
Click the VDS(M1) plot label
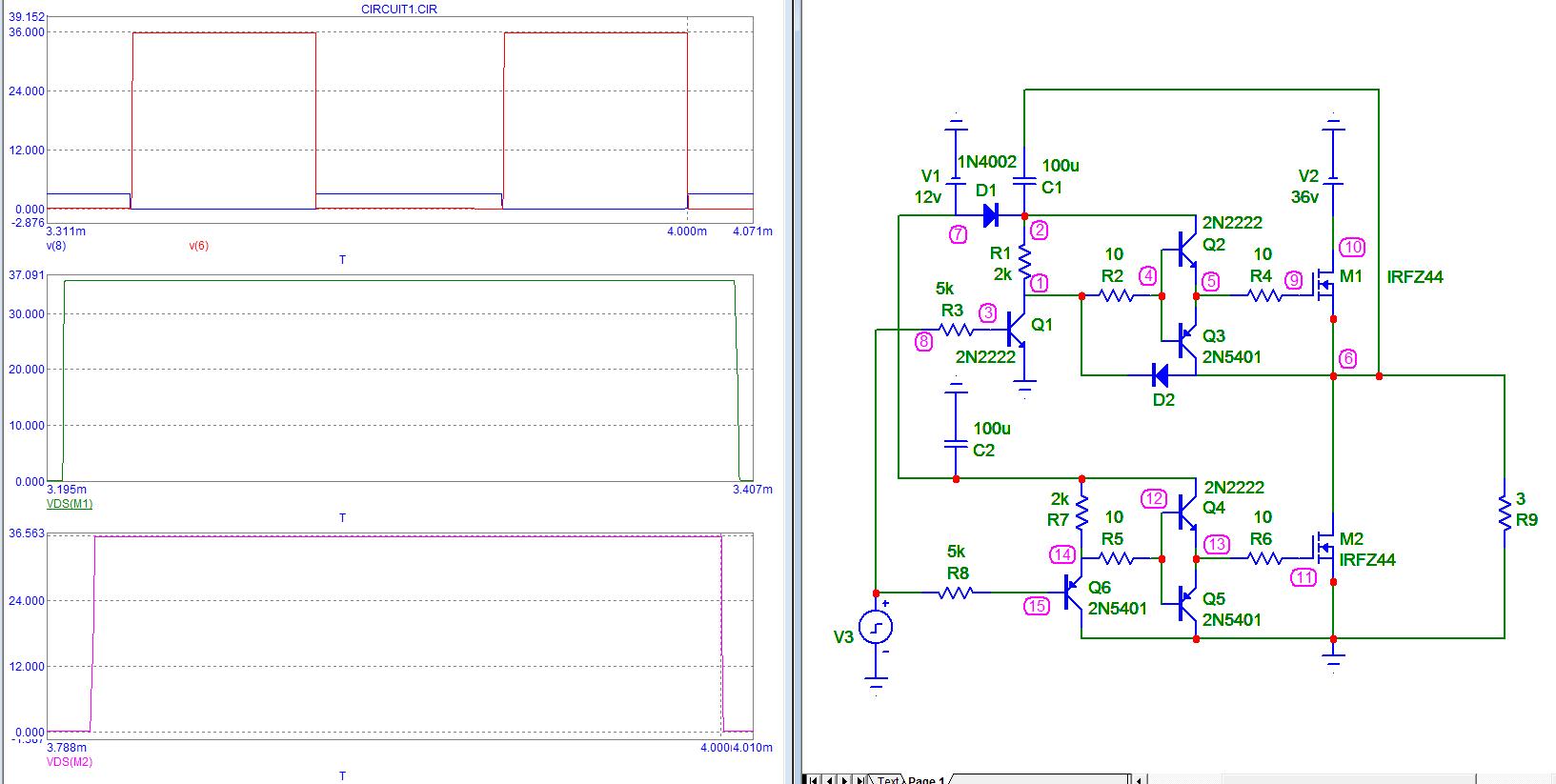69,503
